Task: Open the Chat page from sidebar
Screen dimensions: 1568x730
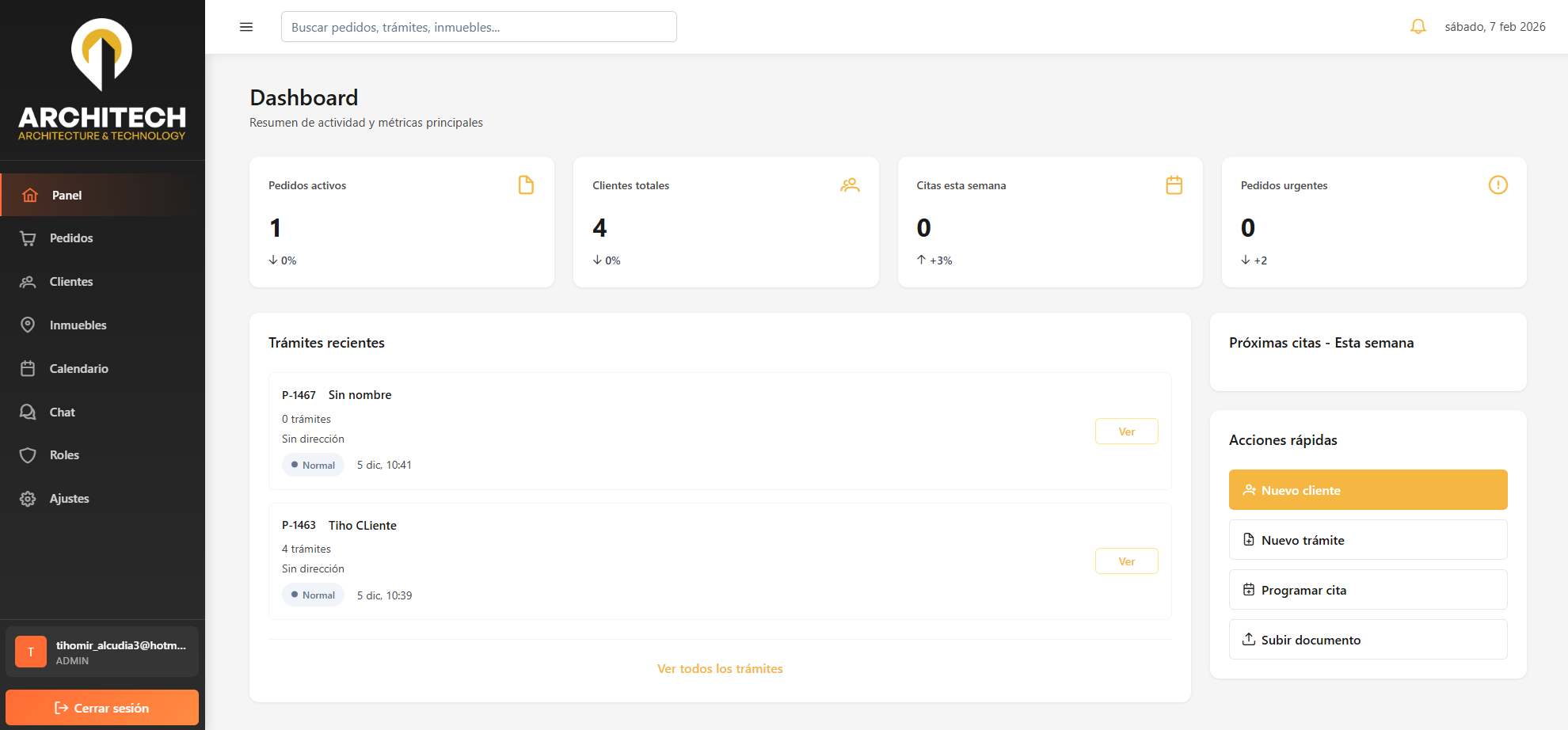Action: click(x=62, y=413)
